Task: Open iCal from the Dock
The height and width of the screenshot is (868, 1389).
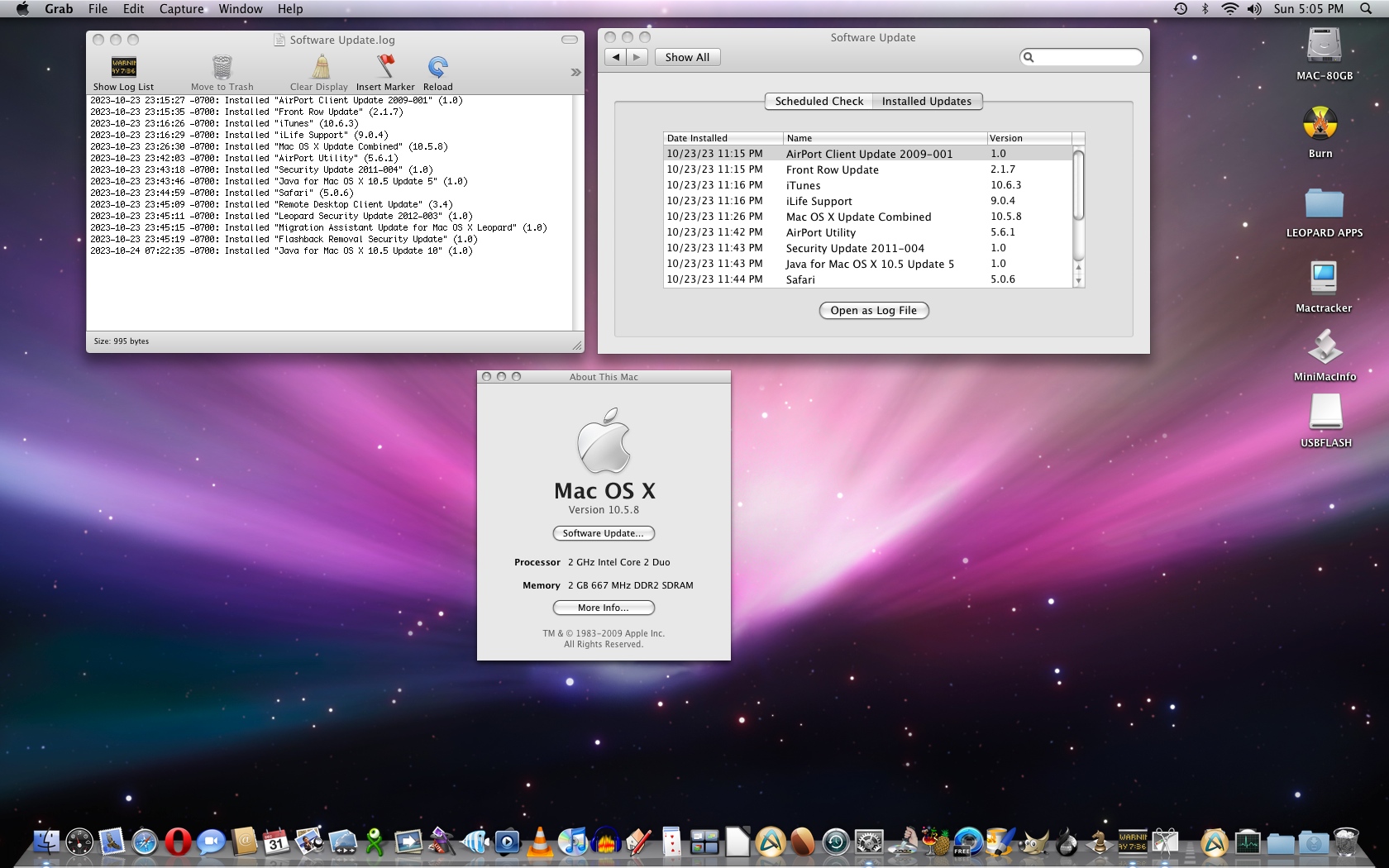Action: pyautogui.click(x=276, y=842)
